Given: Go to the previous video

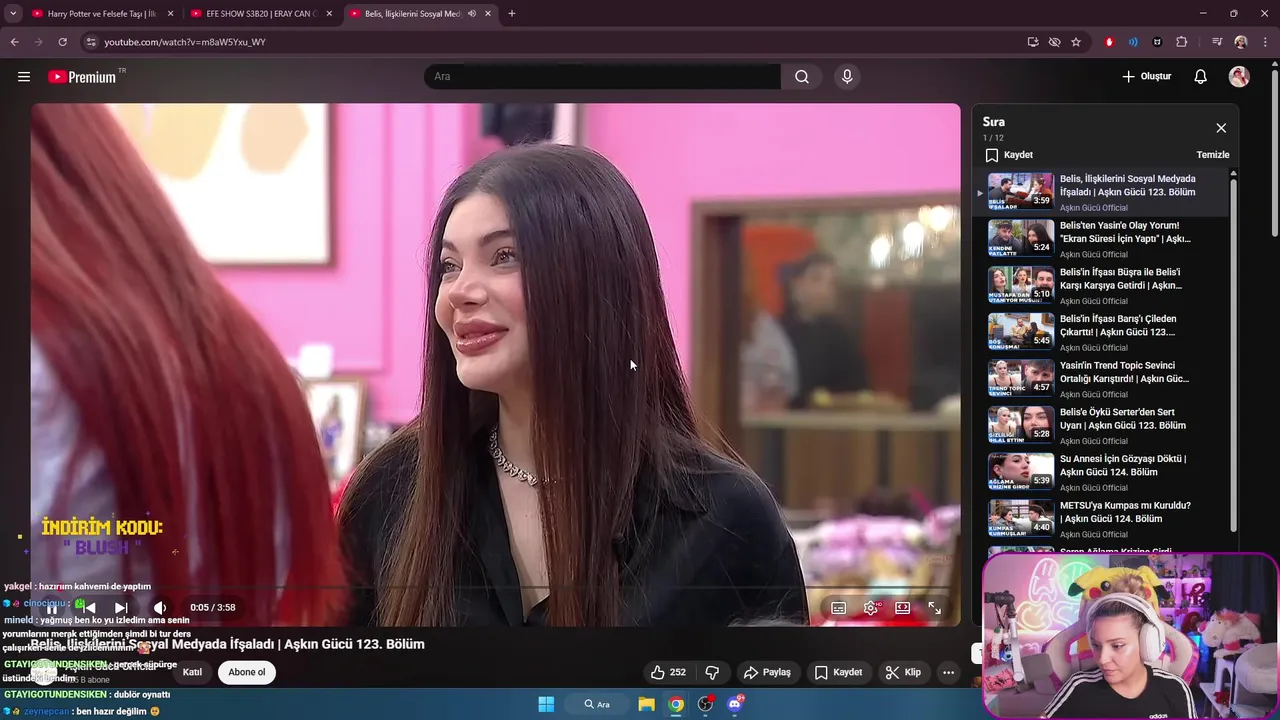Looking at the screenshot, I should pos(89,608).
